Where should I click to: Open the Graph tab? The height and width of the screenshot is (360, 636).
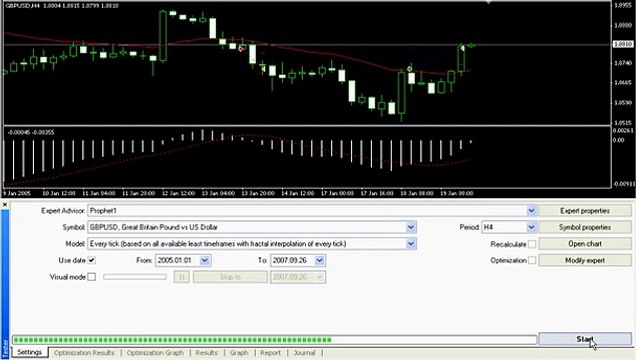coord(239,353)
